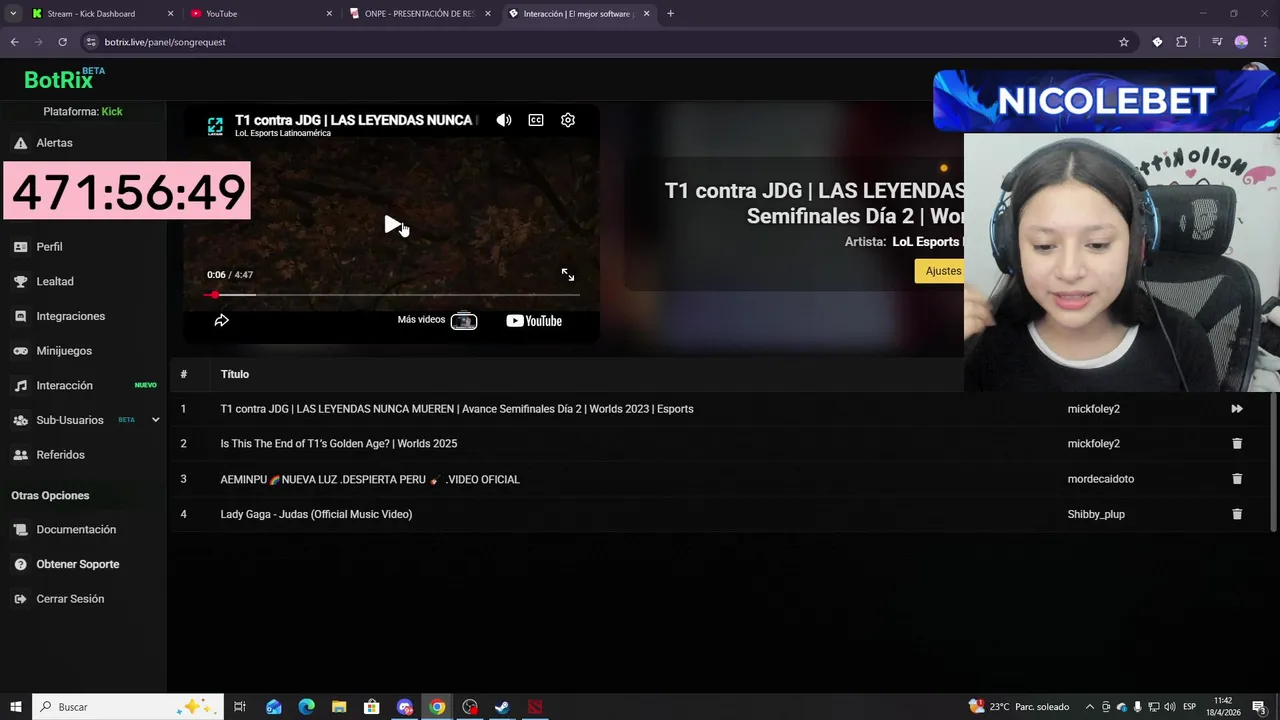Delete the Lady Gaga - Judas request
The image size is (1280, 720).
click(1237, 514)
